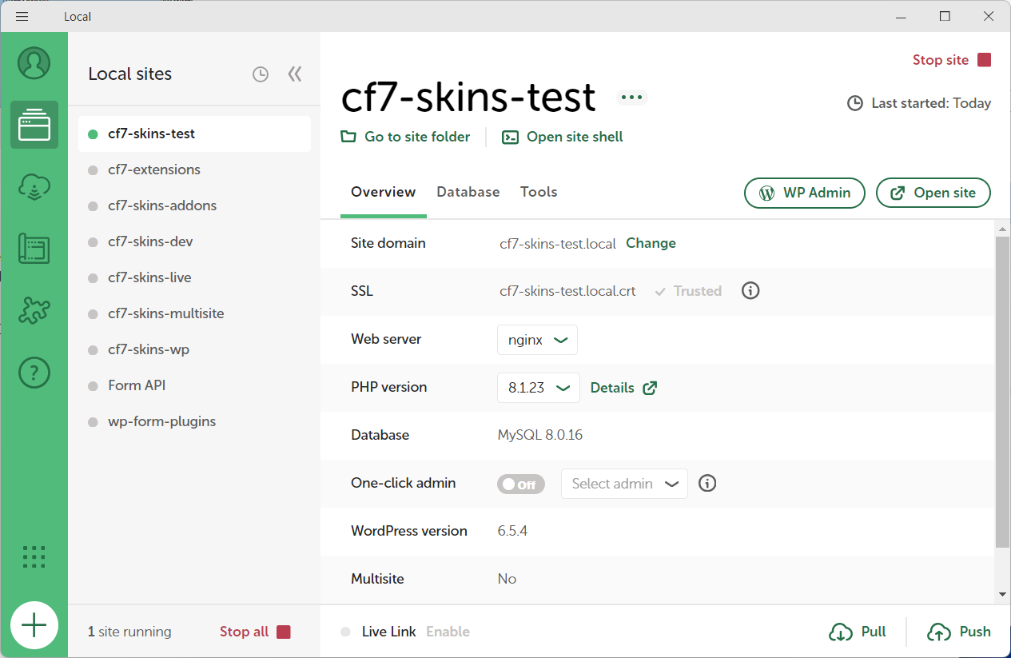The height and width of the screenshot is (658, 1012).
Task: Switch to the Database tab
Action: [x=468, y=192]
